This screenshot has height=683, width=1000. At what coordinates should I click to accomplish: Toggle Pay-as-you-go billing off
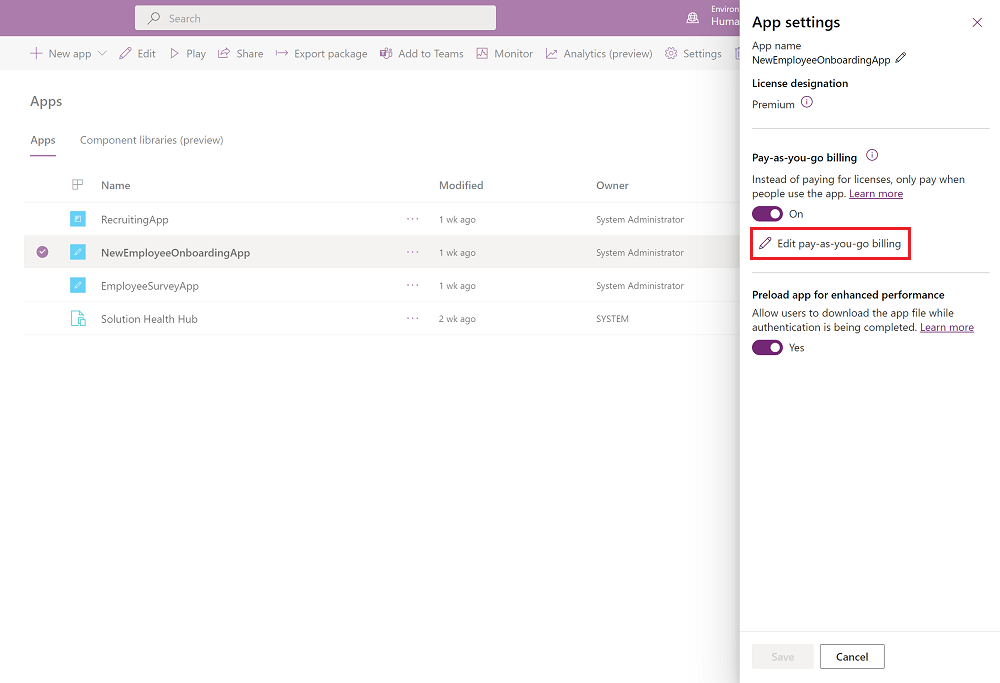point(767,213)
